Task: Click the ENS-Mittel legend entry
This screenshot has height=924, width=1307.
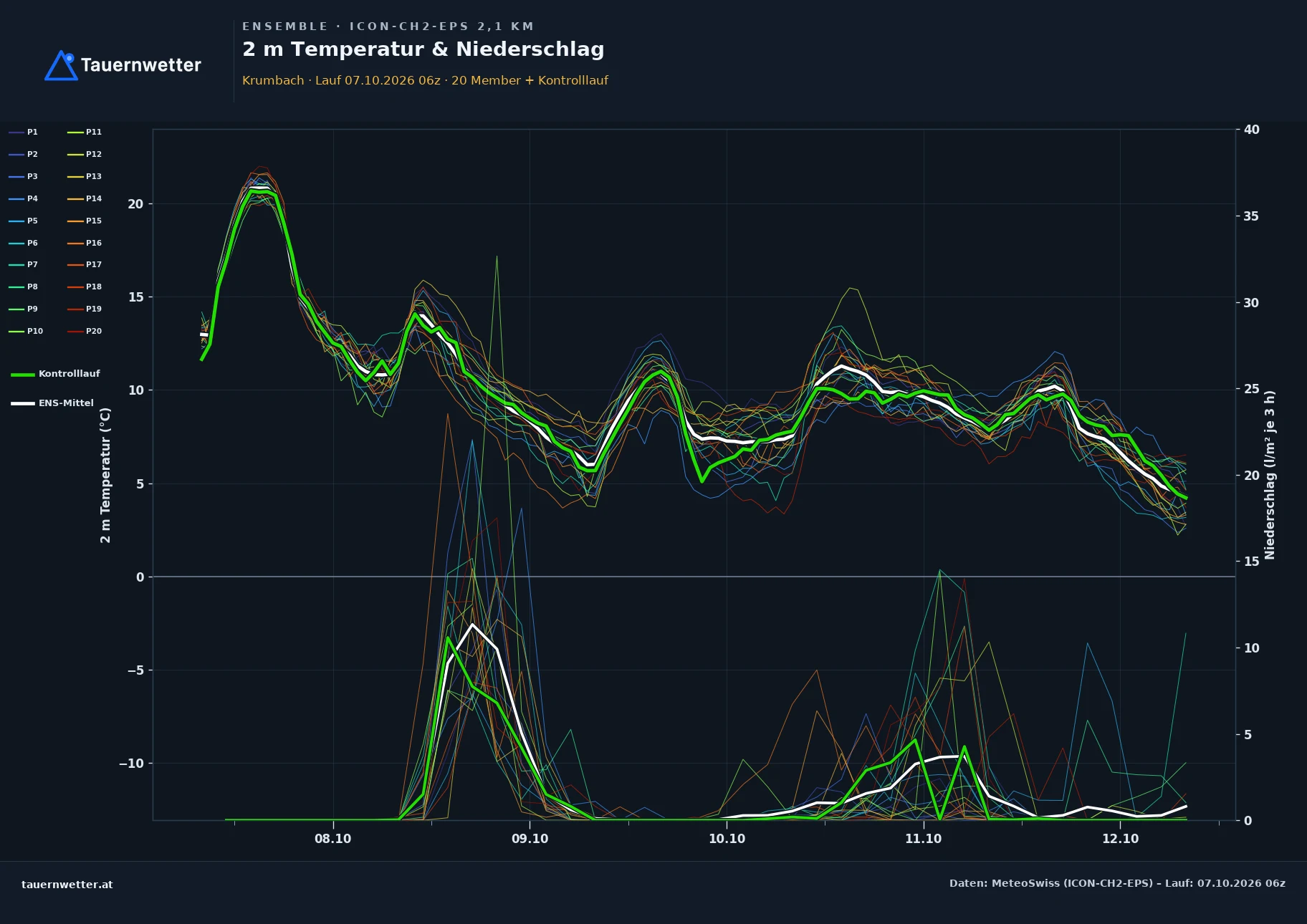Action: (x=52, y=403)
